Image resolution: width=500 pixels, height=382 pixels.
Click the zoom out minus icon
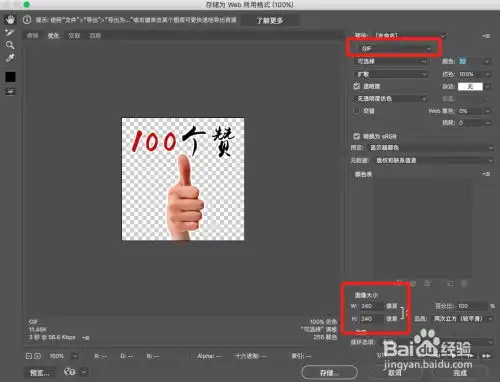[x=29, y=356]
